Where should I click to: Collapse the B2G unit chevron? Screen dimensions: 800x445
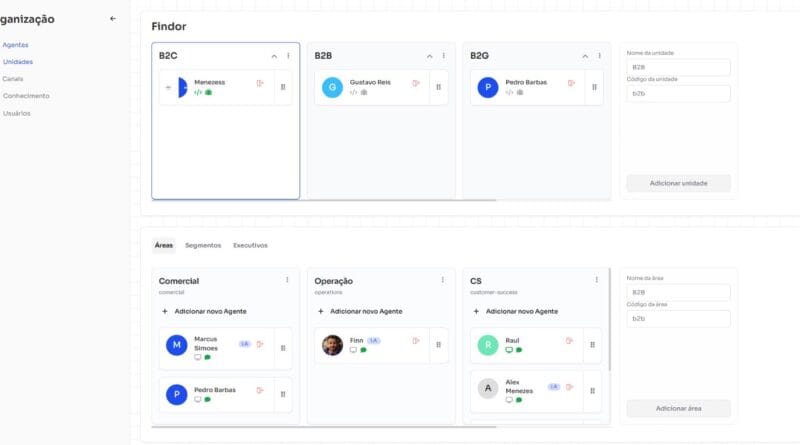tap(586, 56)
